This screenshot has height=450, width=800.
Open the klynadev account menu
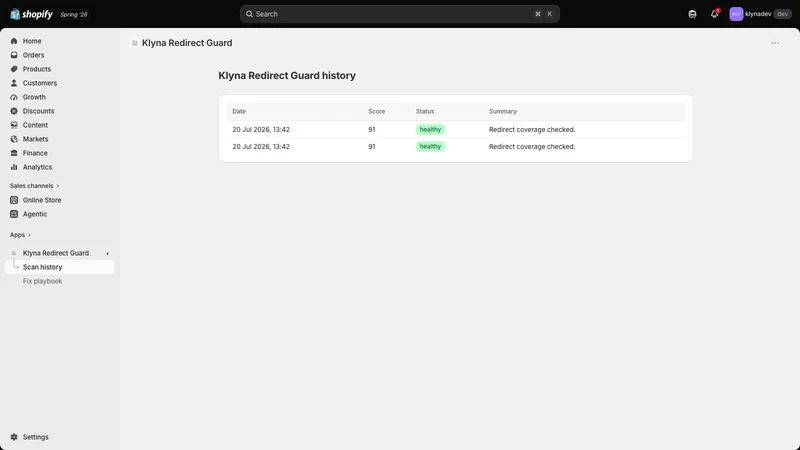click(760, 14)
